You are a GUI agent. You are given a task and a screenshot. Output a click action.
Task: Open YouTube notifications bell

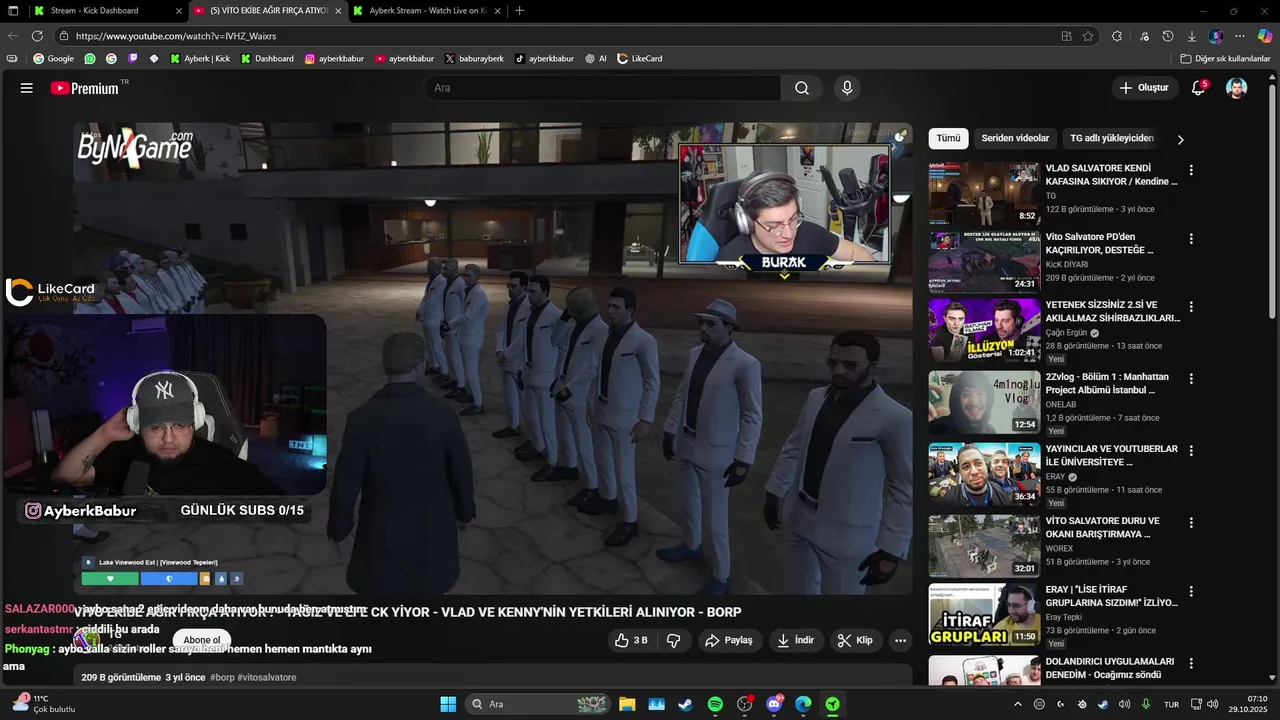[1198, 88]
